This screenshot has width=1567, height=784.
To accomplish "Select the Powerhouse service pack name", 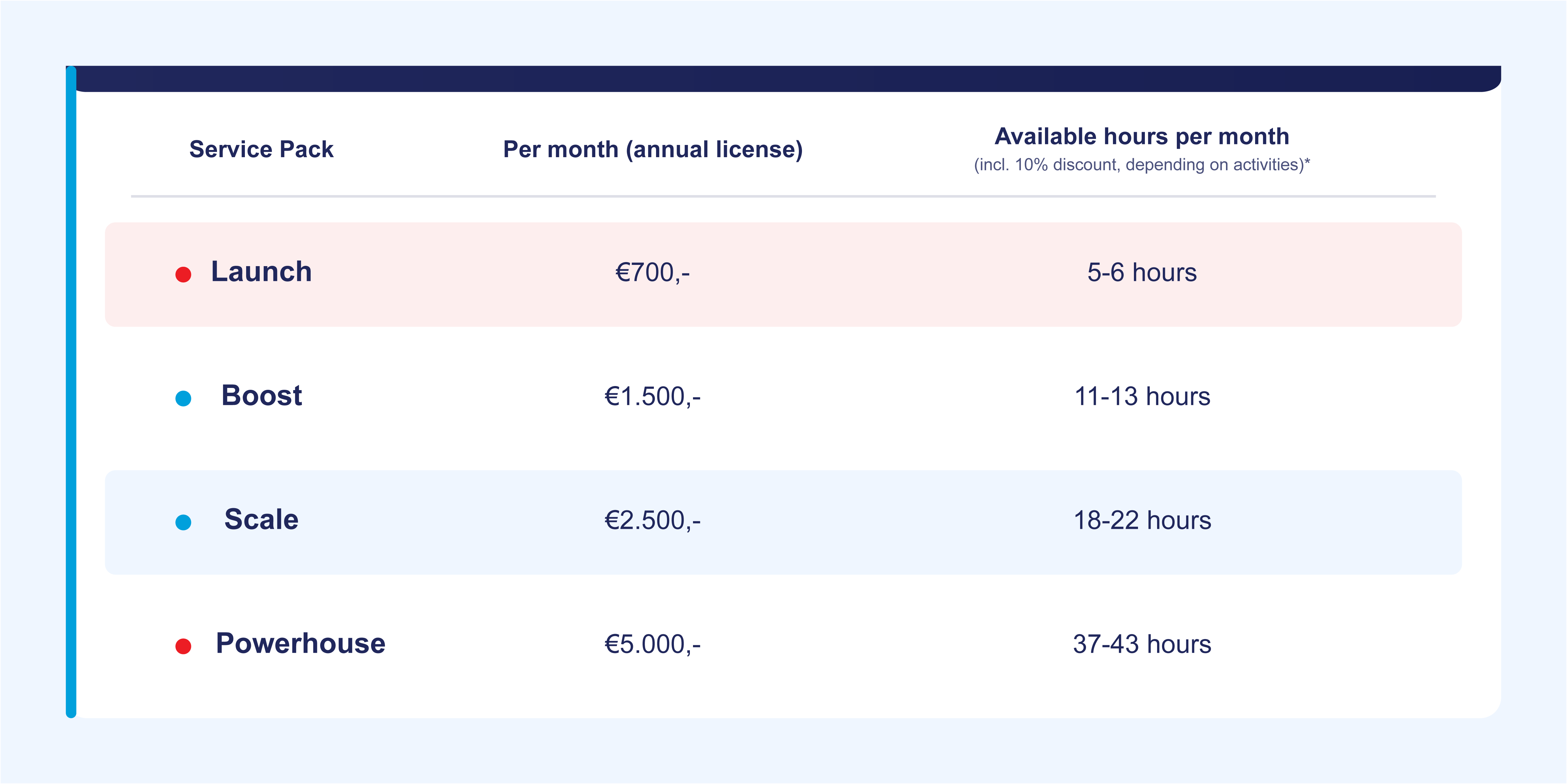I will (x=301, y=643).
